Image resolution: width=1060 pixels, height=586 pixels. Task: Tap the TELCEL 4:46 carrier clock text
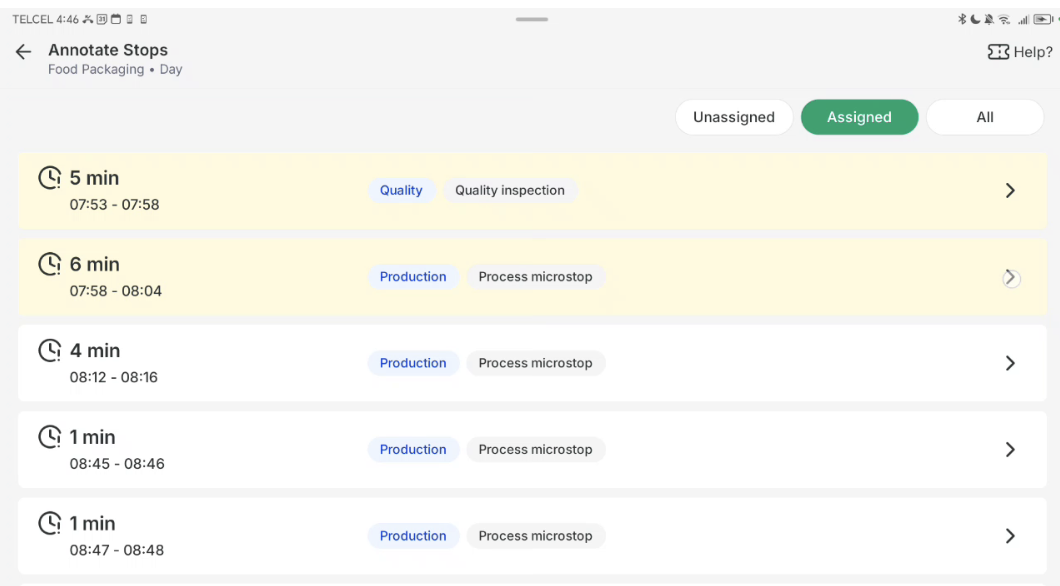[x=45, y=20]
